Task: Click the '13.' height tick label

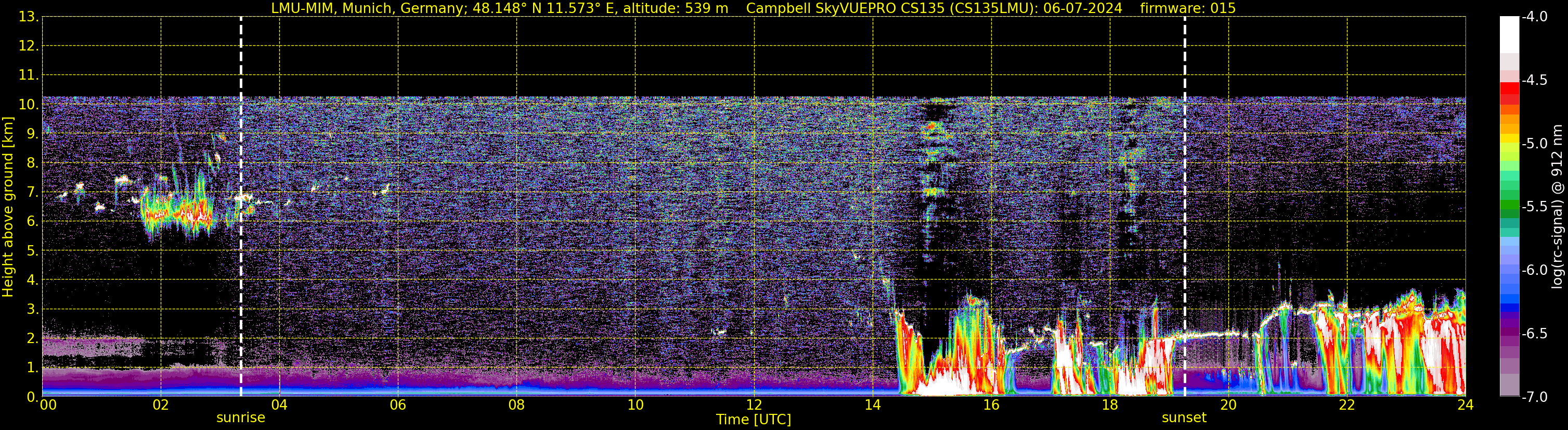Action: click(29, 17)
